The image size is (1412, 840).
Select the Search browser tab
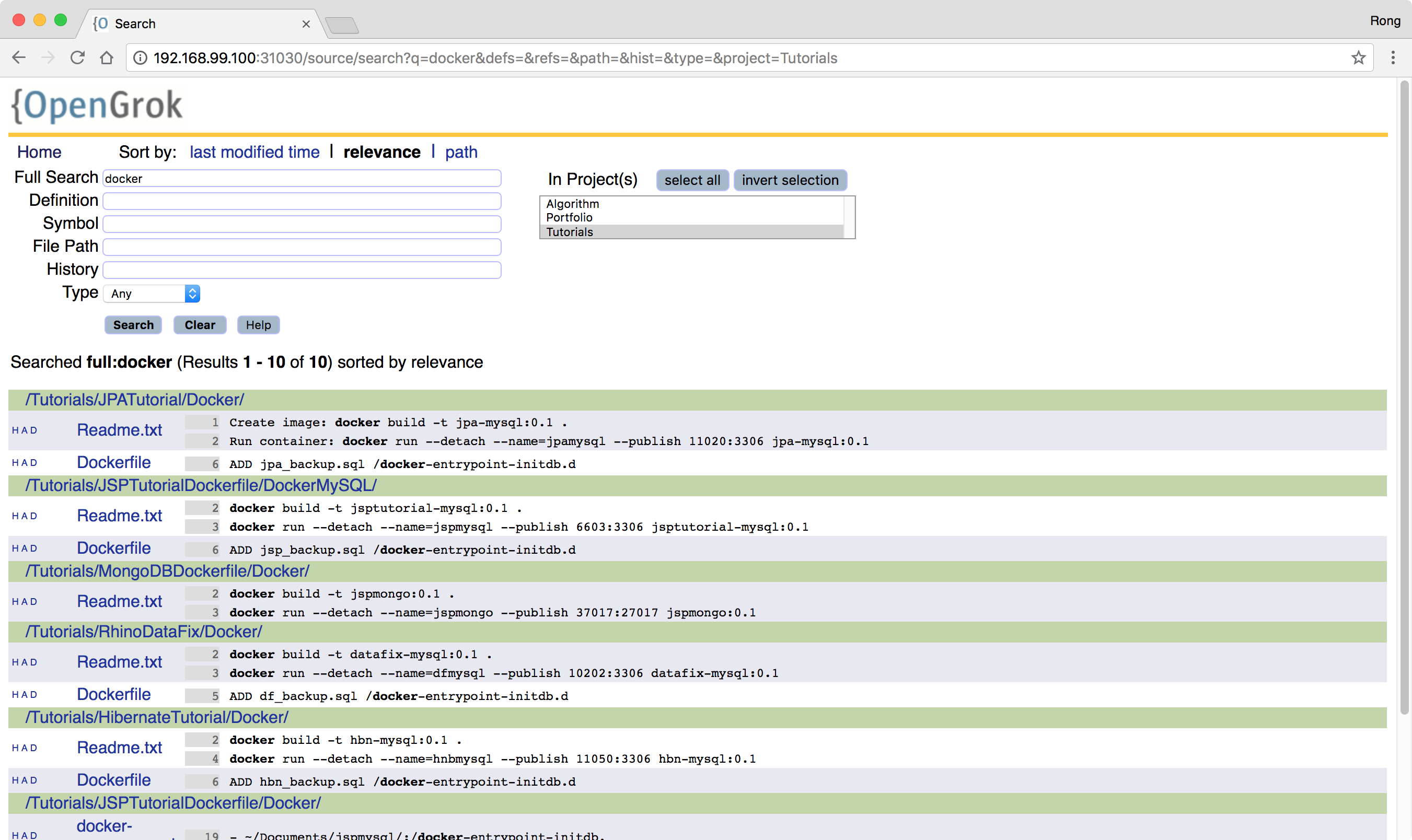tap(201, 24)
